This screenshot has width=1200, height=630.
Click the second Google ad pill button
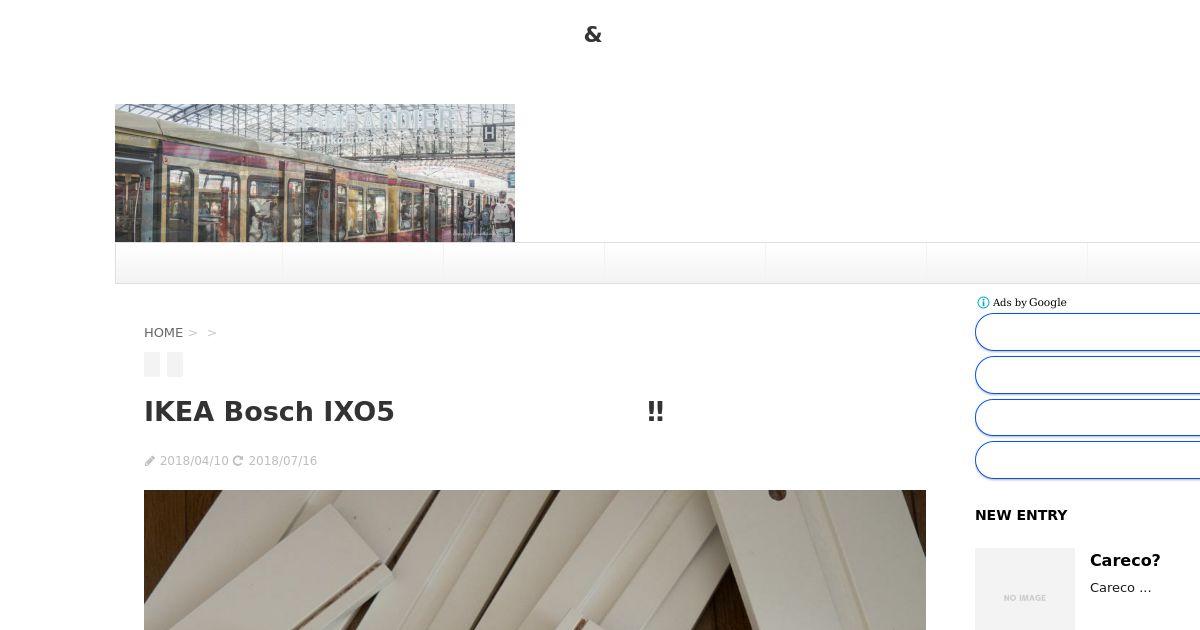point(1088,375)
